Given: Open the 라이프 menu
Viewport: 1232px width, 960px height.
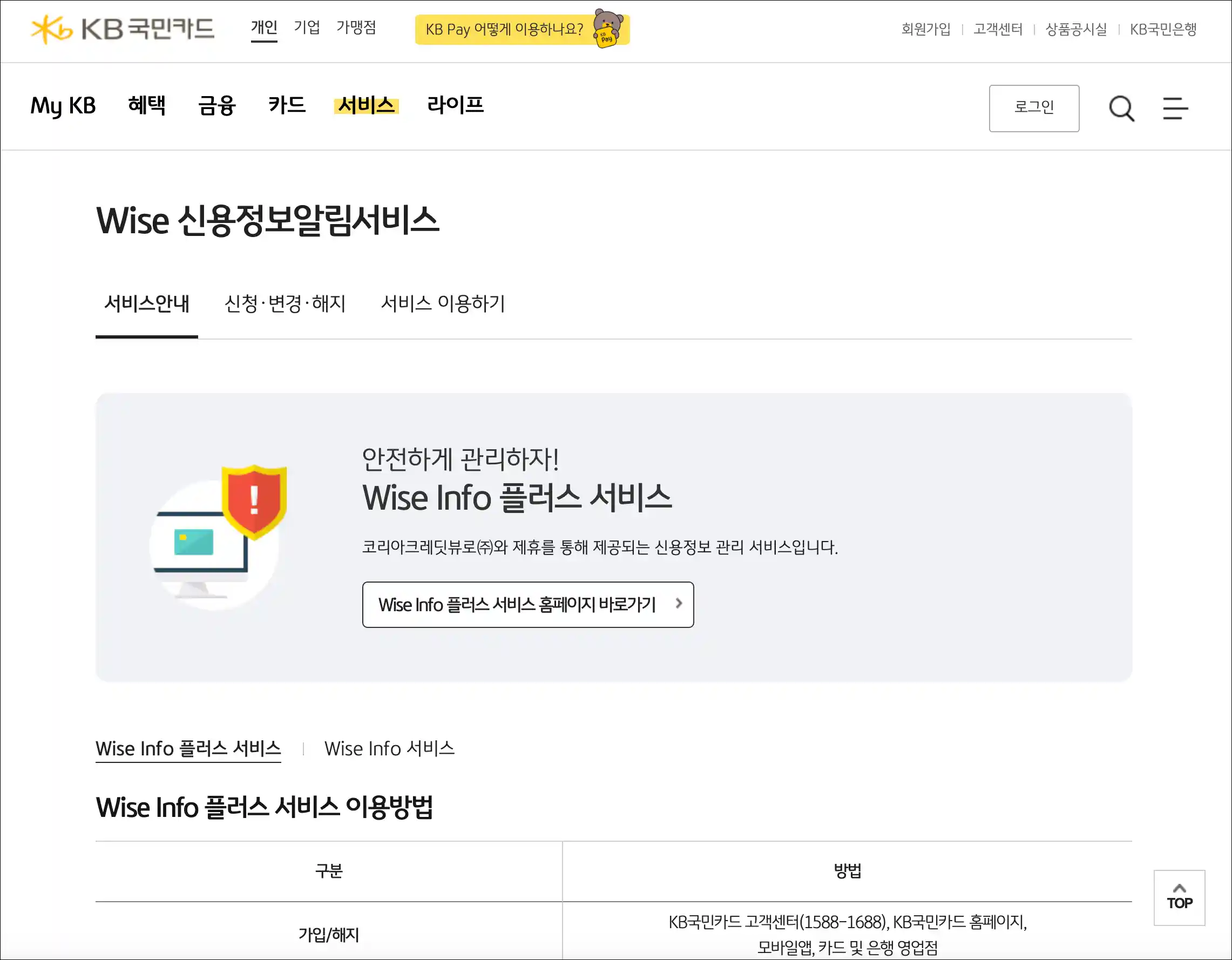Looking at the screenshot, I should coord(455,105).
